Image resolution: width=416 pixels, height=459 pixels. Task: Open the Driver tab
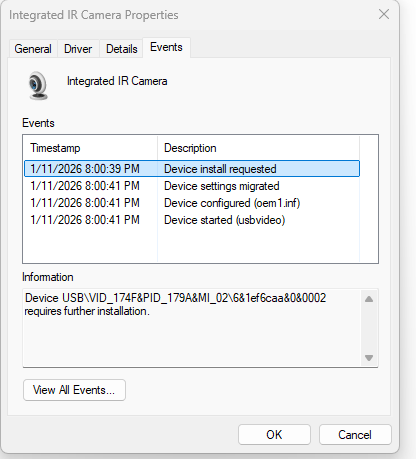tap(78, 49)
